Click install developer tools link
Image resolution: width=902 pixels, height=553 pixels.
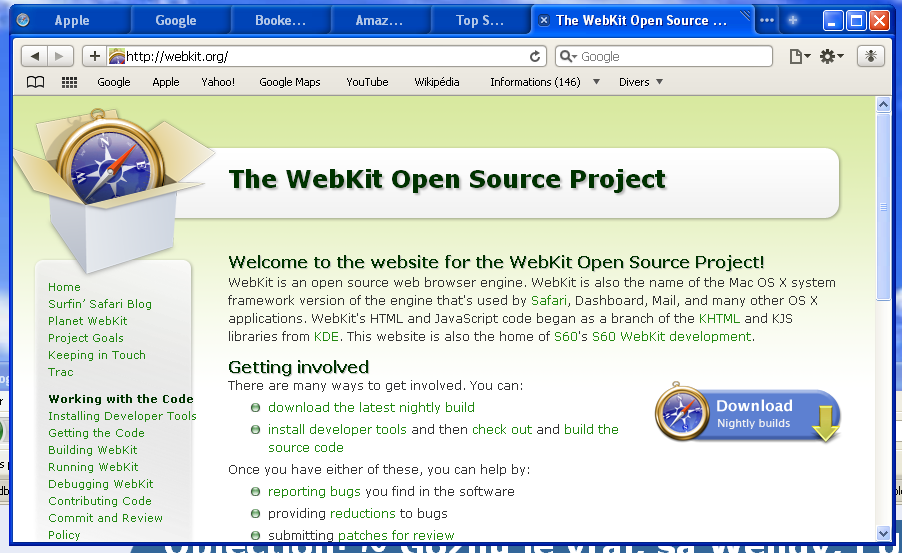point(337,429)
